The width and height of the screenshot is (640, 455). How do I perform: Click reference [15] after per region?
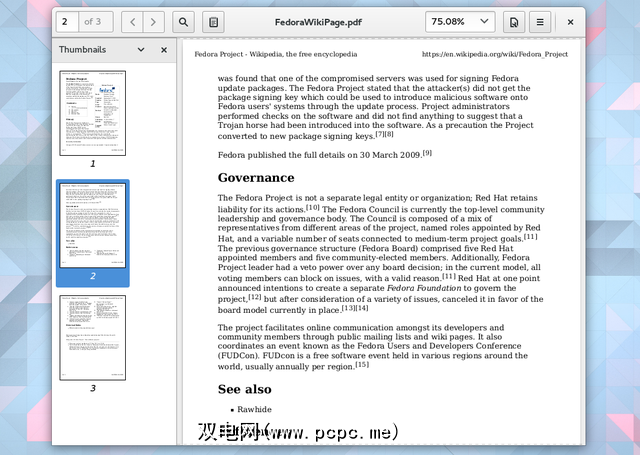(362, 364)
